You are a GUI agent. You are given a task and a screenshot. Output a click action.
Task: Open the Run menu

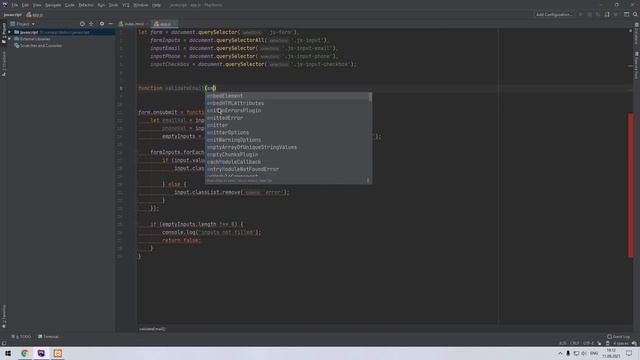pos(101,5)
